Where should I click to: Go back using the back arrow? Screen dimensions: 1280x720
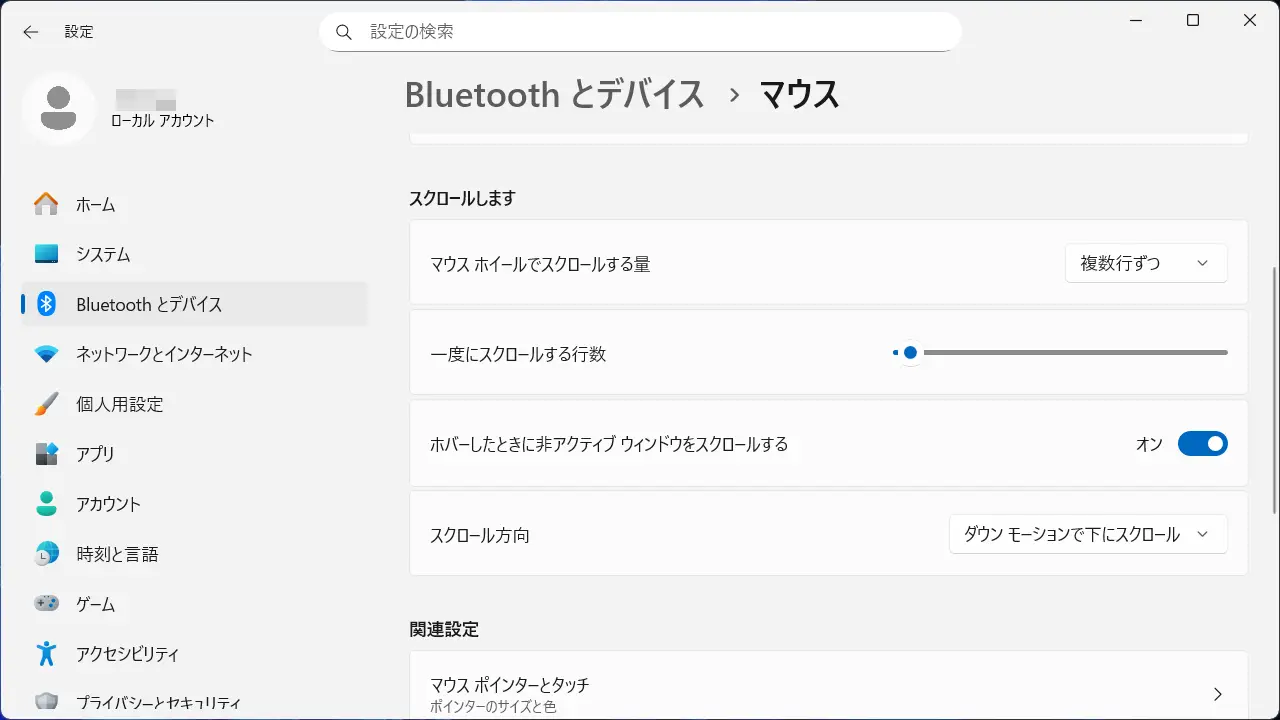click(x=31, y=32)
